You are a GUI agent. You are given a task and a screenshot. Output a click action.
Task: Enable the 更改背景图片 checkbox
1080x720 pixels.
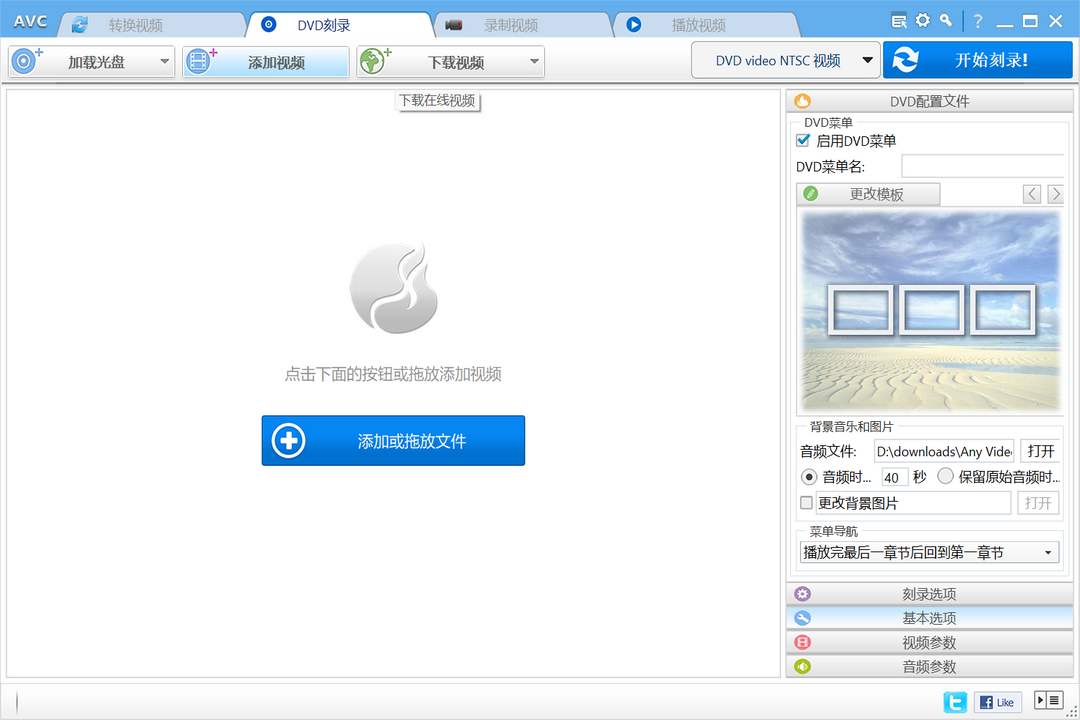806,502
